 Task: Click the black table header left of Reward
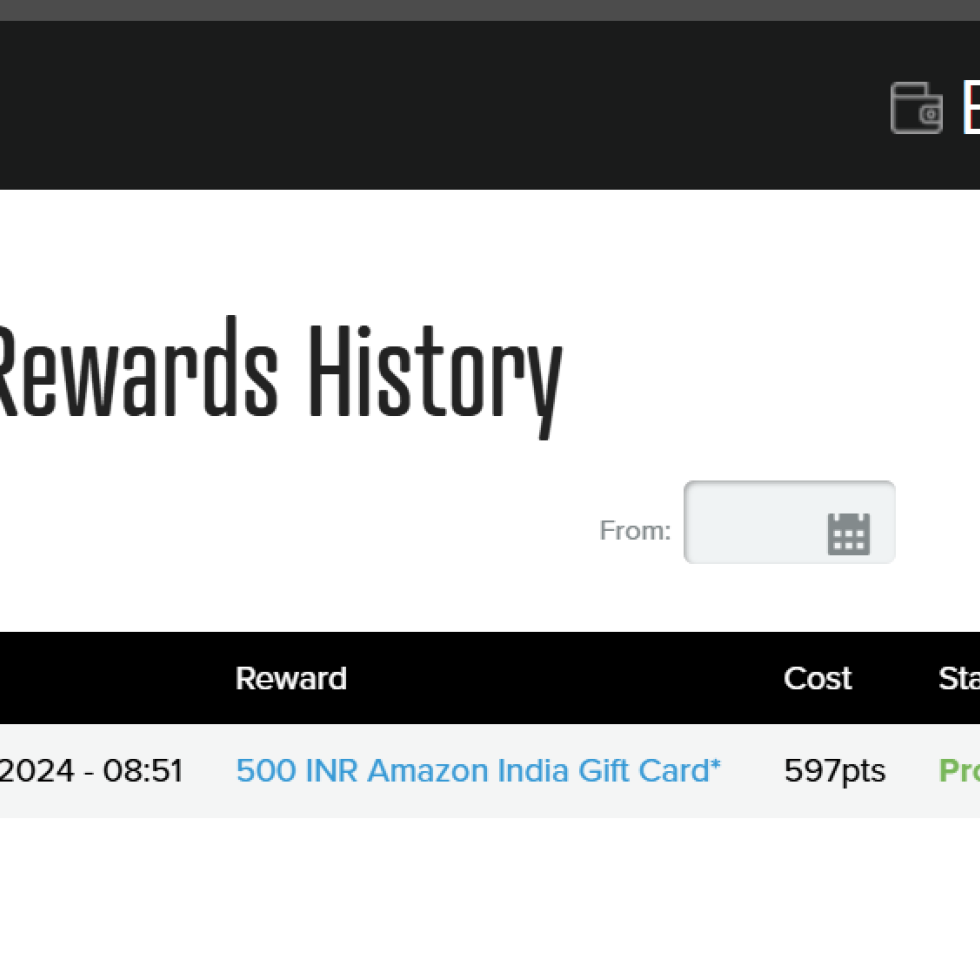[110, 678]
